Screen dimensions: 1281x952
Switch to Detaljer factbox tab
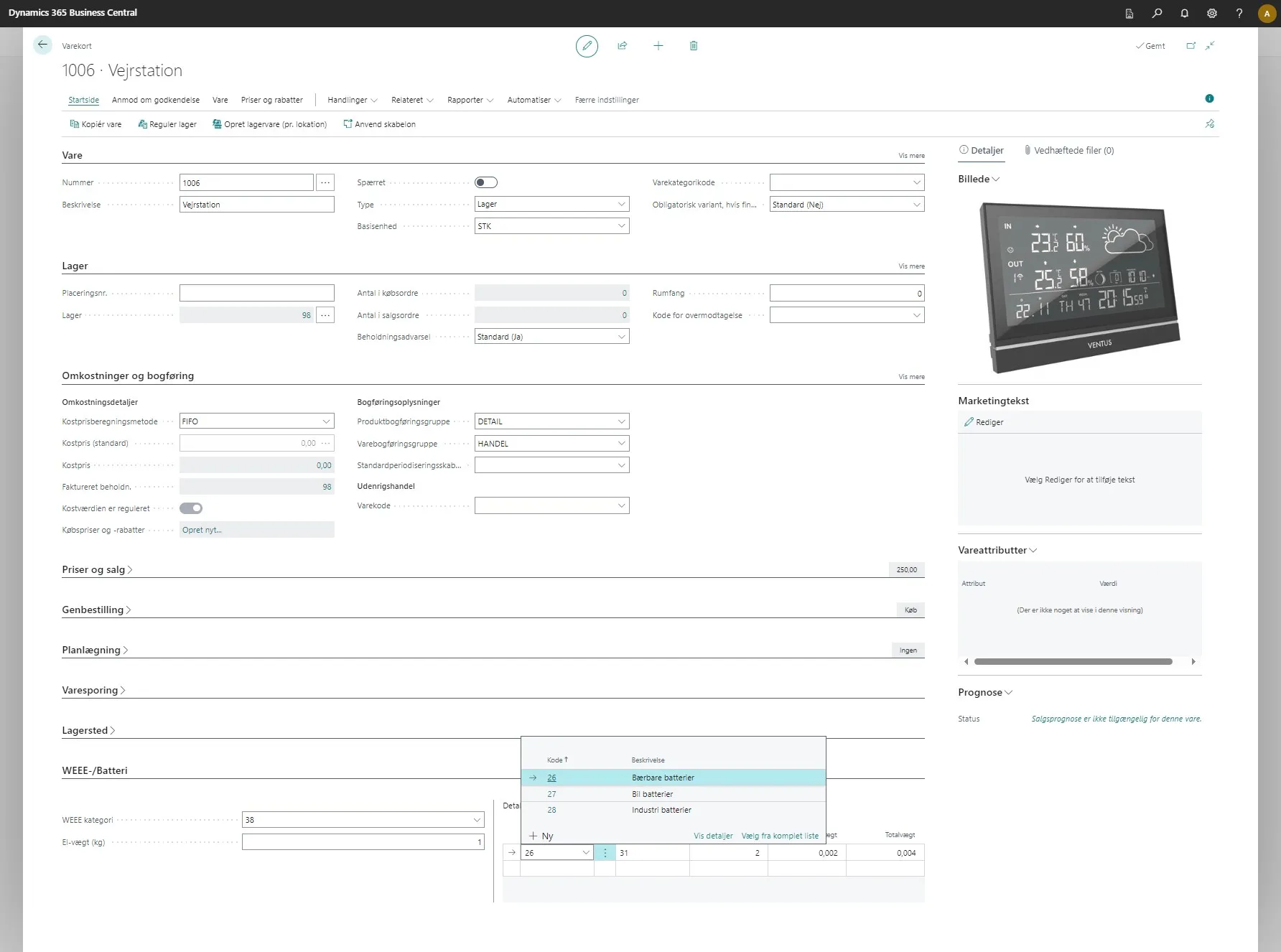[x=982, y=150]
